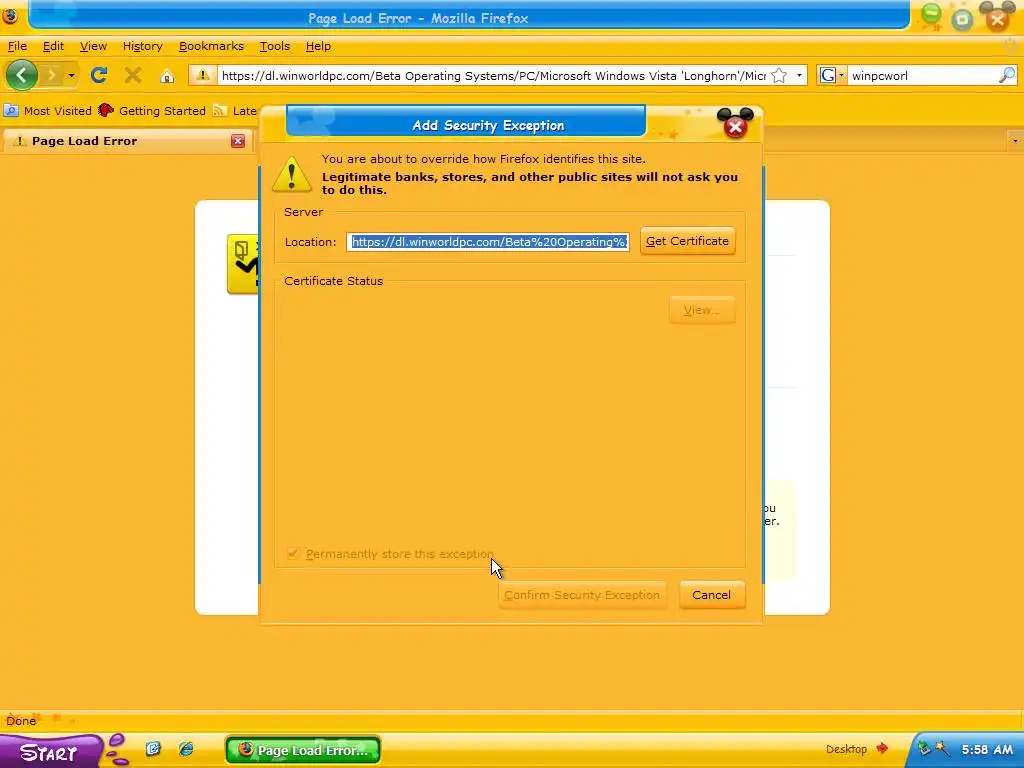Open the back/forward history dropdown arrow
1024x768 pixels.
(x=71, y=76)
